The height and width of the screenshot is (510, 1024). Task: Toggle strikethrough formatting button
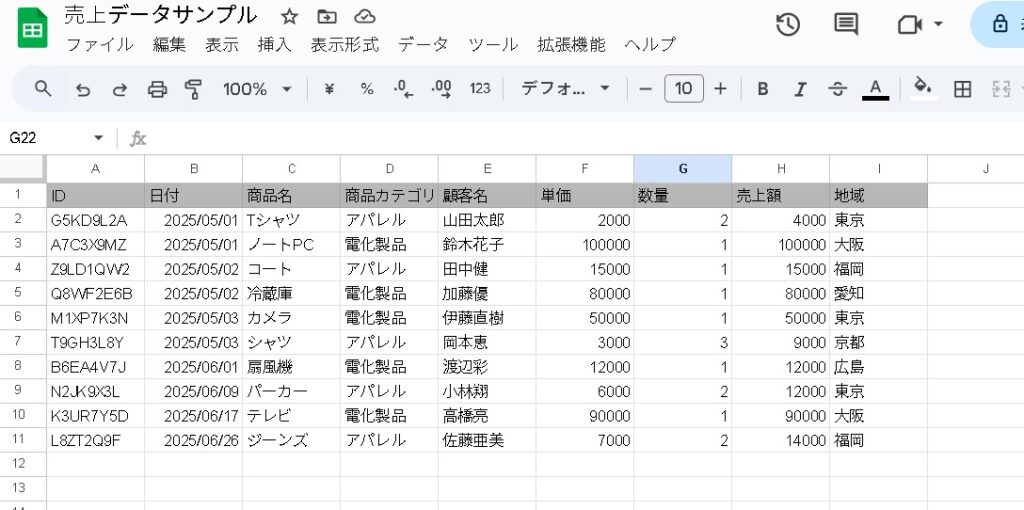click(x=838, y=89)
